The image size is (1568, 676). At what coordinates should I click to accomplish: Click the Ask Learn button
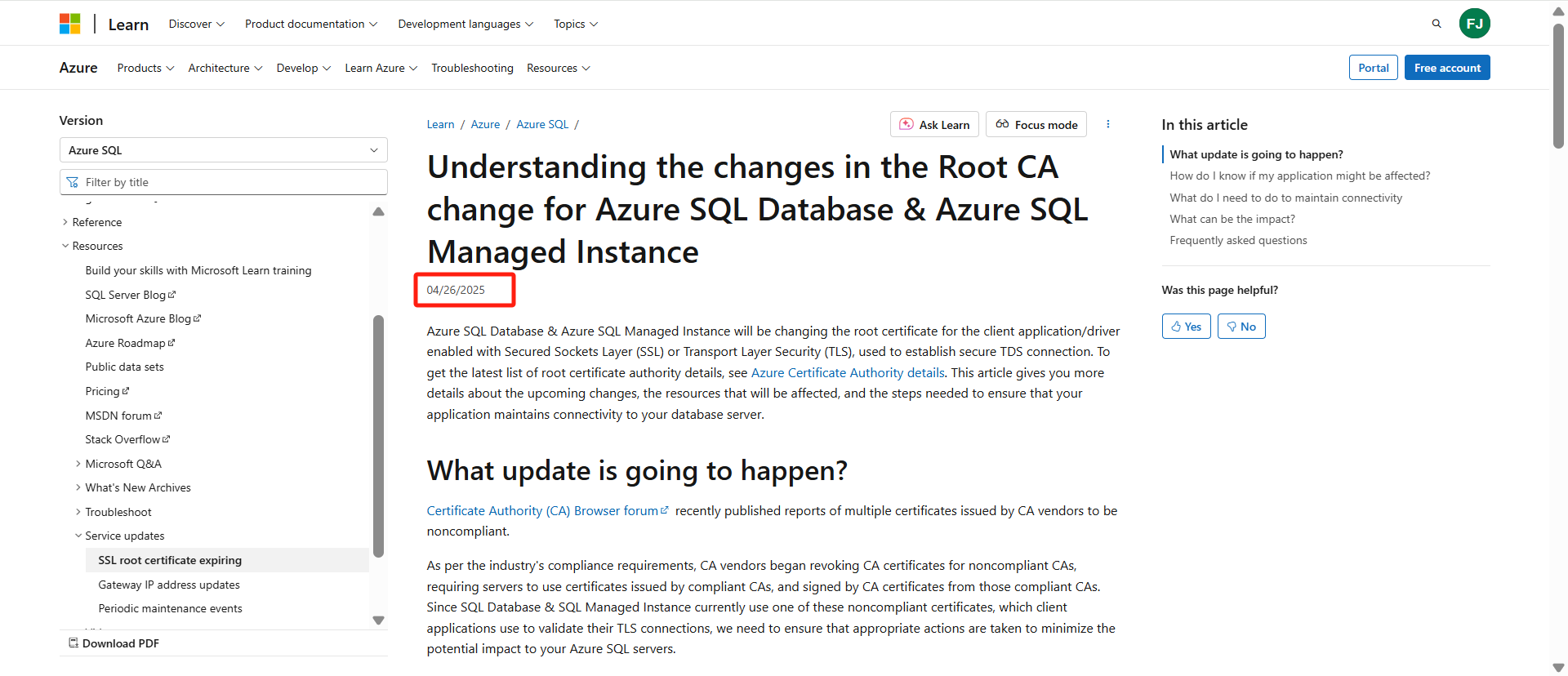point(934,124)
